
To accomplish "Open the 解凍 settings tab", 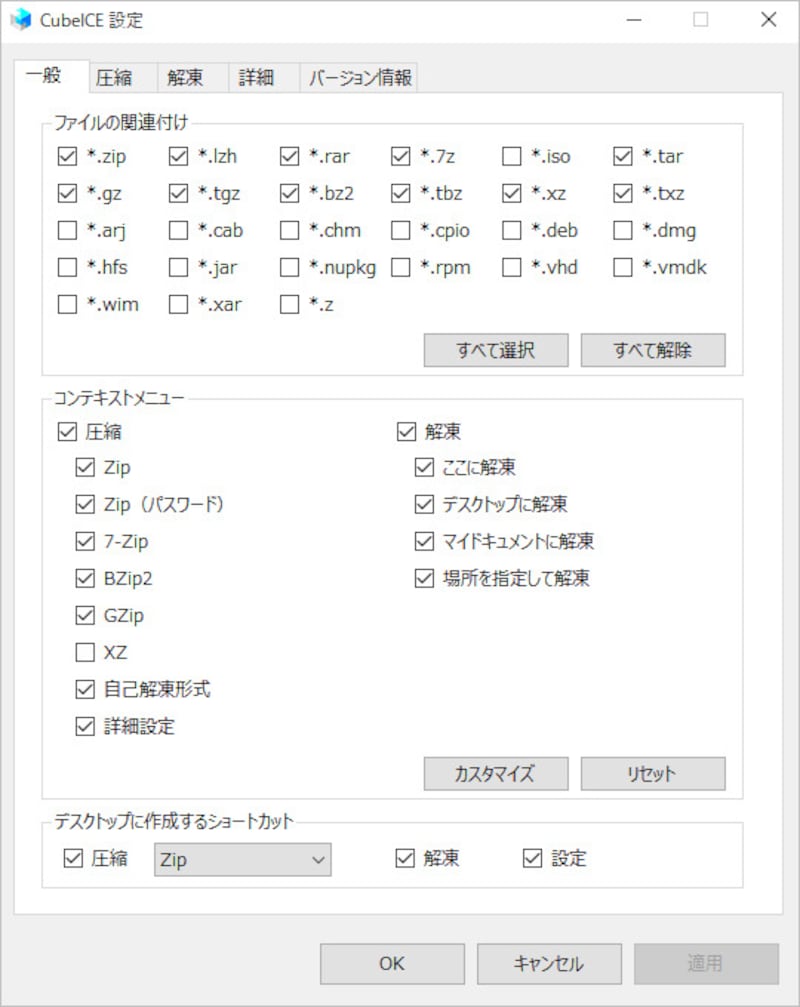I will 185,78.
